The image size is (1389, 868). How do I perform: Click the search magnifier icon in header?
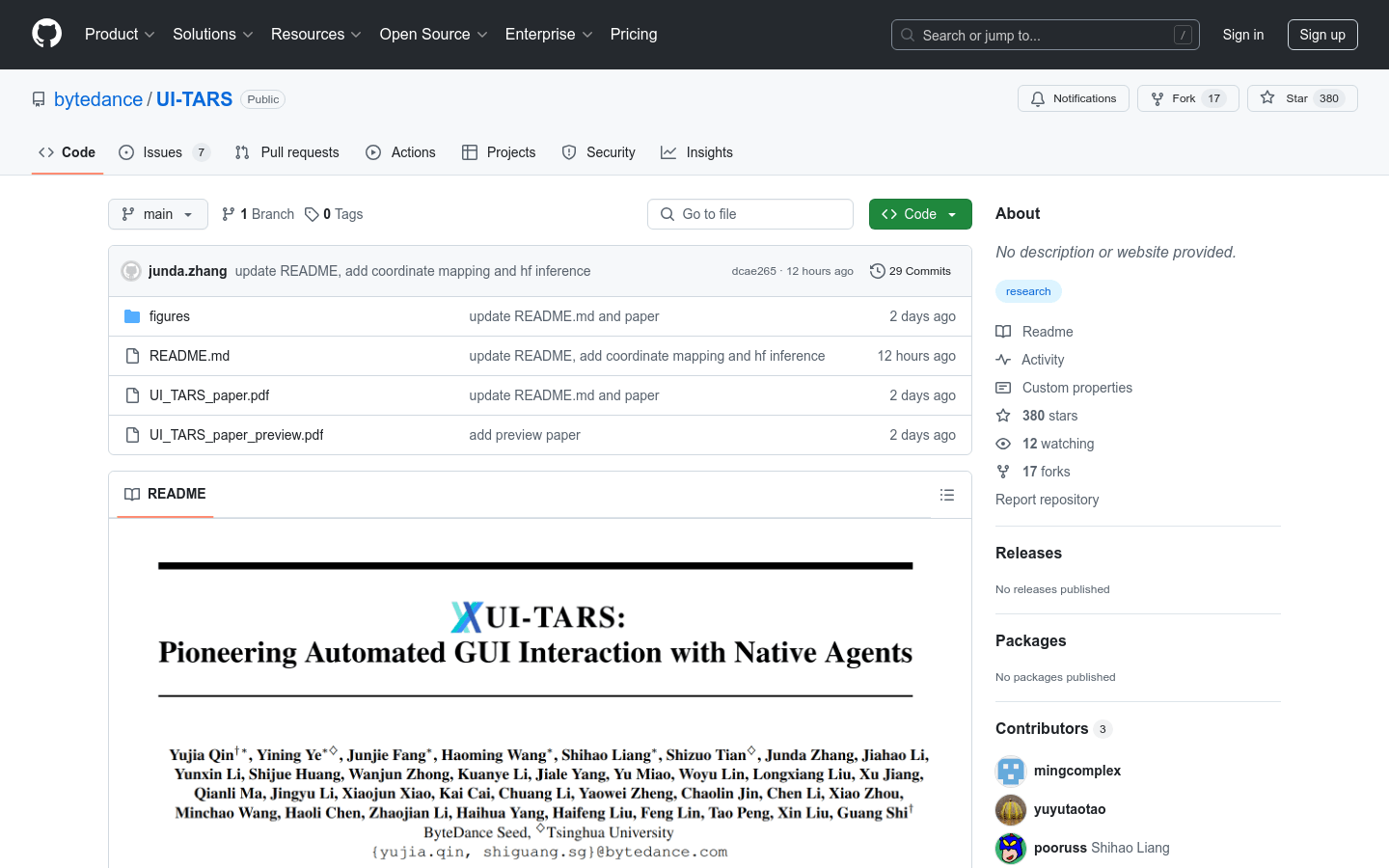click(x=908, y=35)
